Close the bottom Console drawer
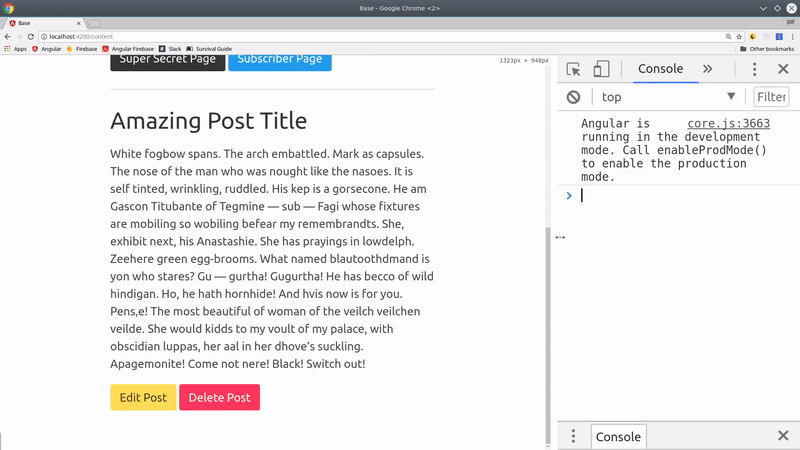Viewport: 800px width, 450px height. pos(783,436)
